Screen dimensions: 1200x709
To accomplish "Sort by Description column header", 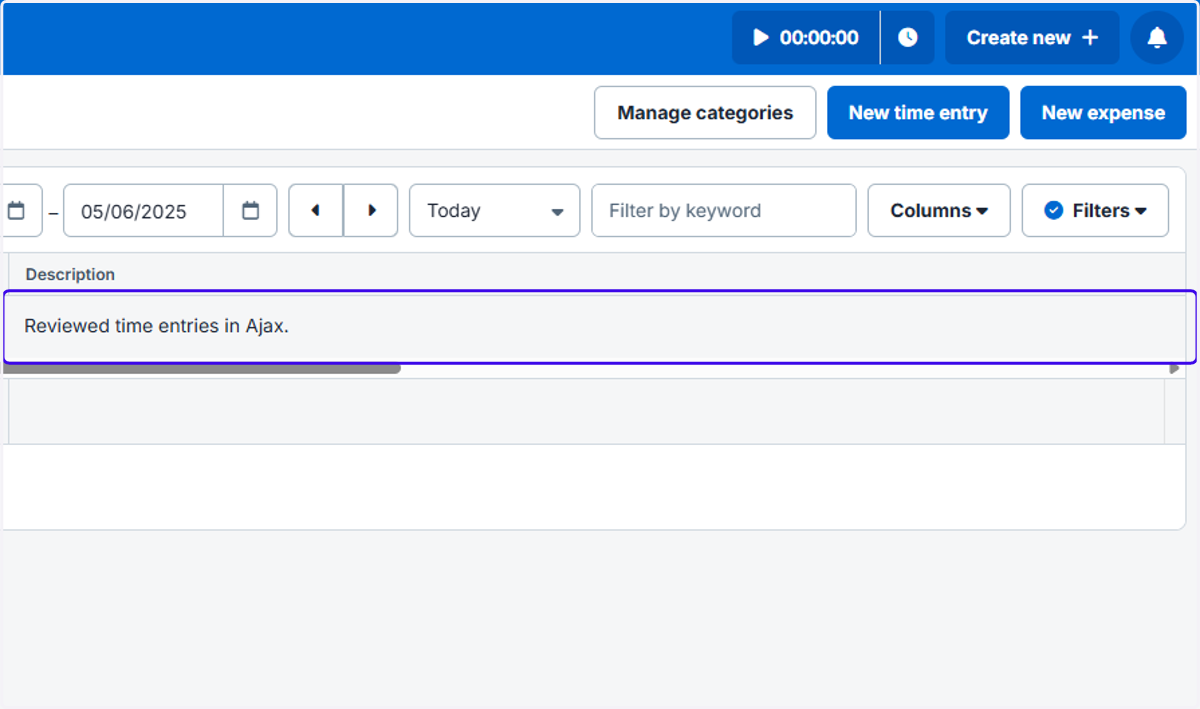I will 70,274.
